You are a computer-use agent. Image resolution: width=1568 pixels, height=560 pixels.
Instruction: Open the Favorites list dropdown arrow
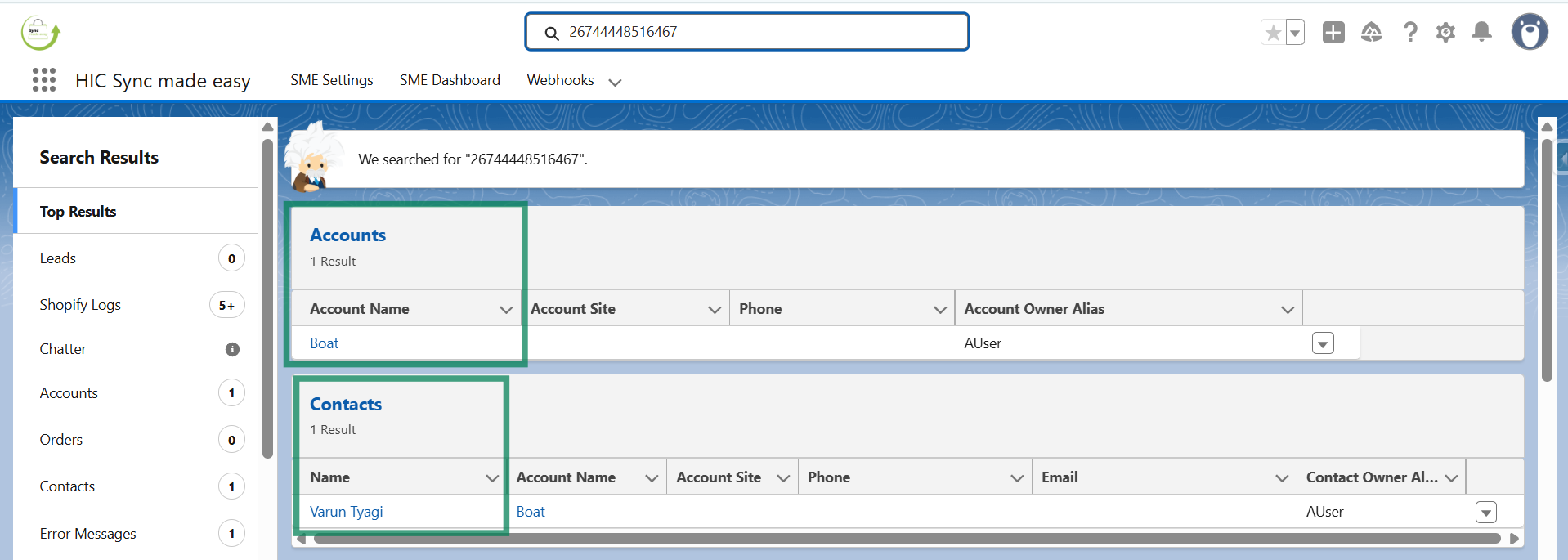point(1295,33)
